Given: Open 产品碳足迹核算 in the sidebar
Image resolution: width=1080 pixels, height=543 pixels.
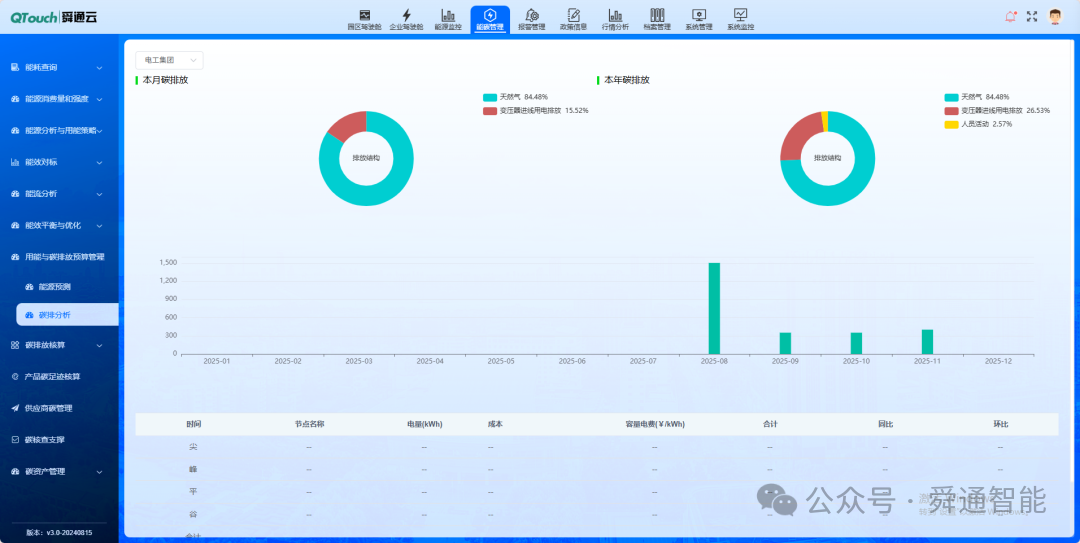Looking at the screenshot, I should 52,377.
